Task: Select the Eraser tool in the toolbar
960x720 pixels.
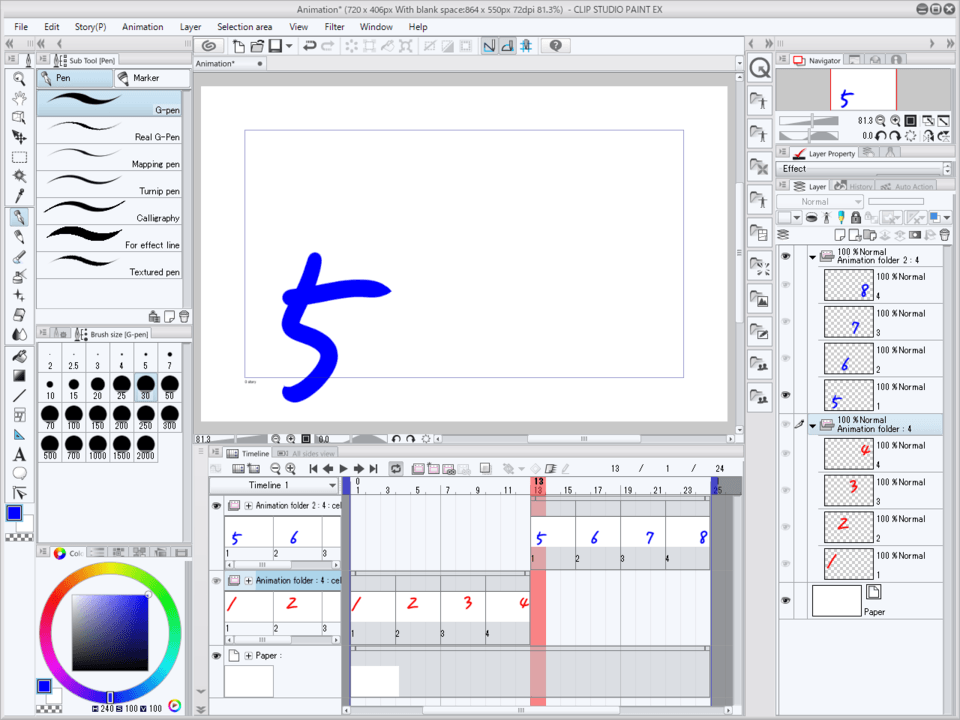Action: pos(19,315)
